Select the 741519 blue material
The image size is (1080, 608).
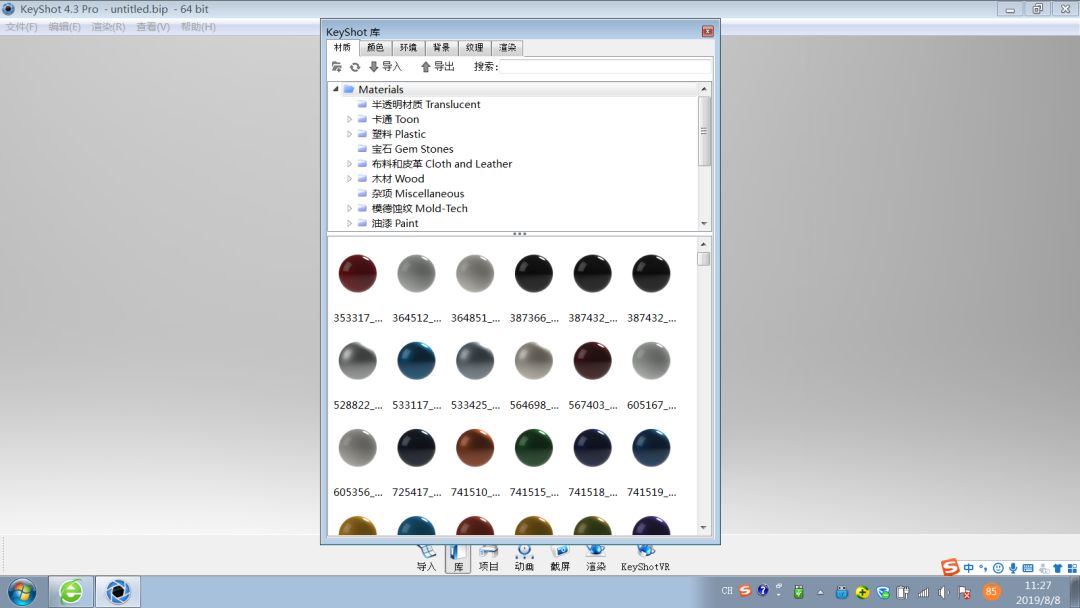tap(651, 448)
